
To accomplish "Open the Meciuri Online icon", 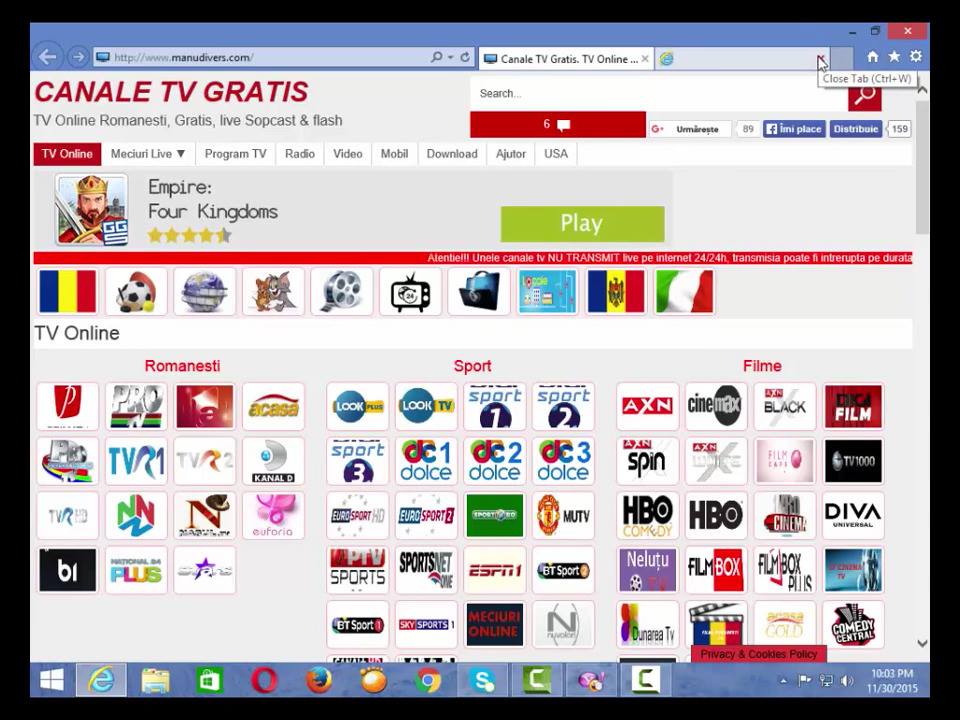I will pos(495,624).
